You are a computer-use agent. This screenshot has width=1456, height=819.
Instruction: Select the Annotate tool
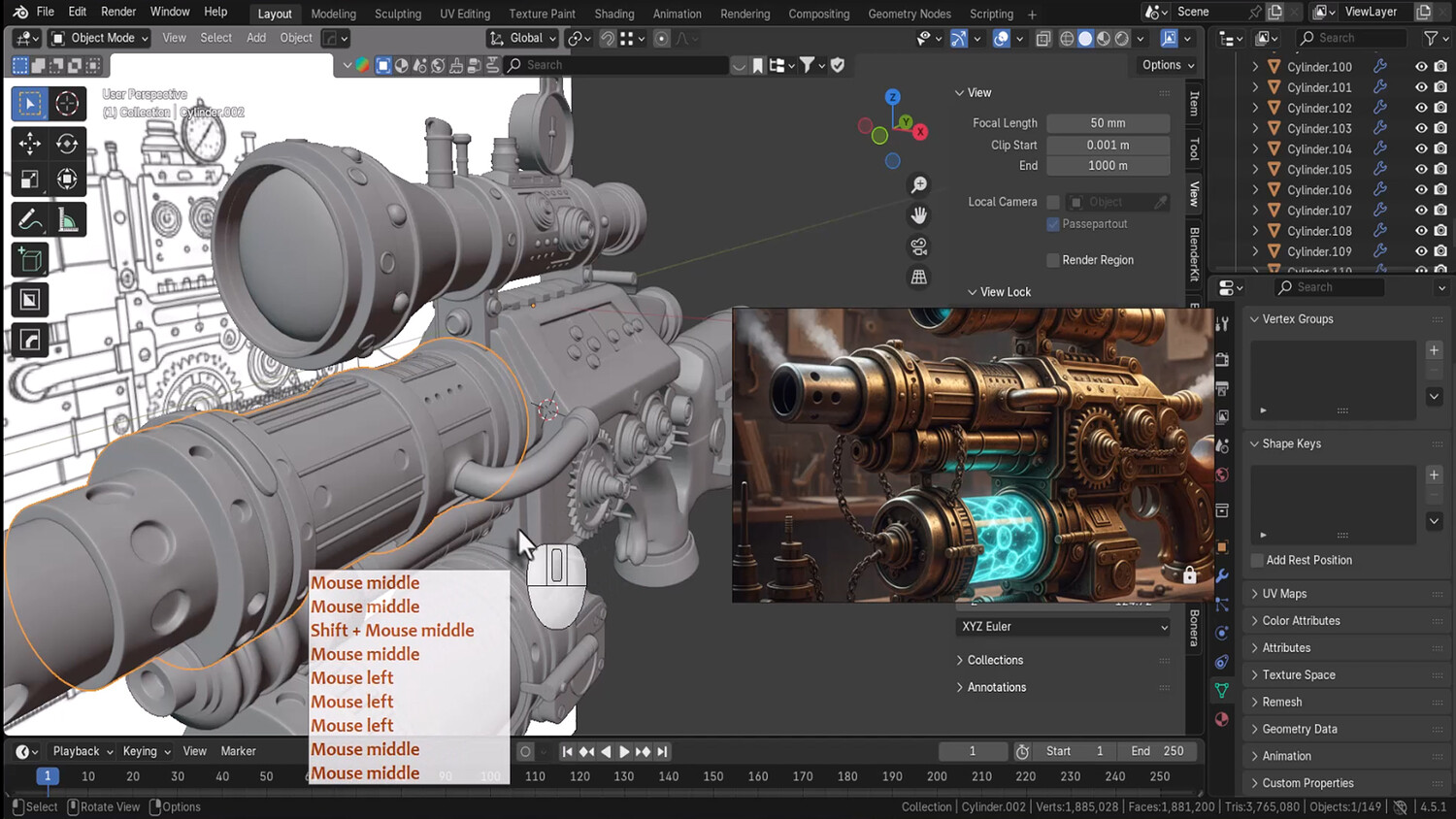(x=30, y=220)
